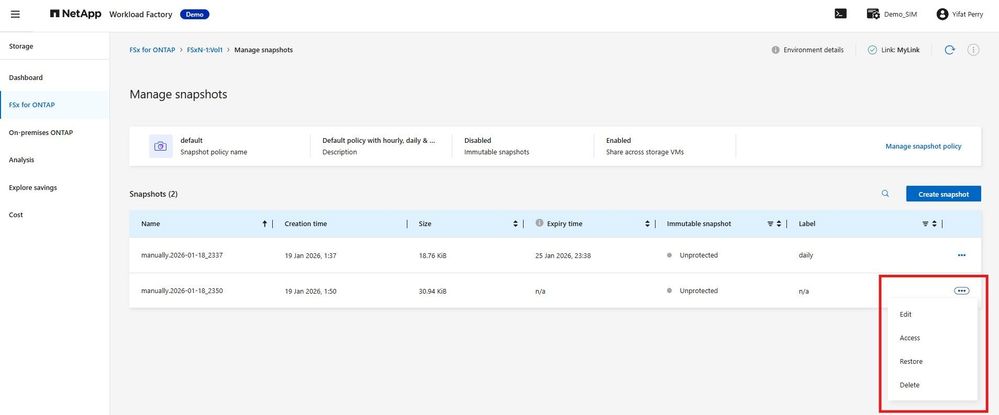The width and height of the screenshot is (999, 415).
Task: Click the refresh icon in breadcrumb bar
Action: click(x=949, y=50)
